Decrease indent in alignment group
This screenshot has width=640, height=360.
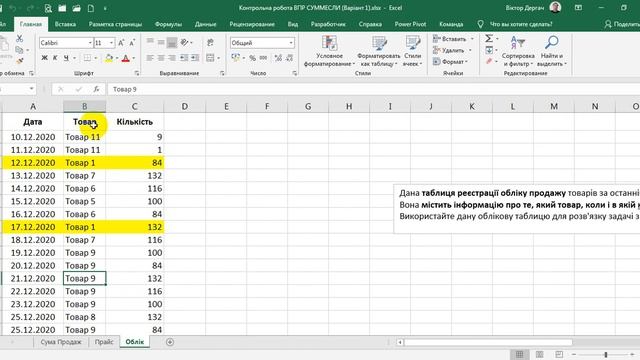click(184, 58)
